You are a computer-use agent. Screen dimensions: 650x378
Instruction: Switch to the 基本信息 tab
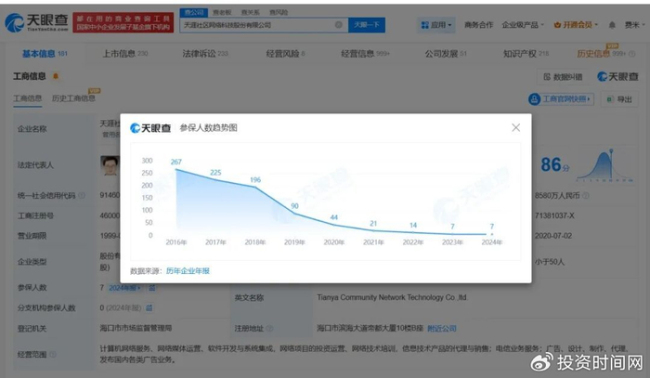point(44,53)
